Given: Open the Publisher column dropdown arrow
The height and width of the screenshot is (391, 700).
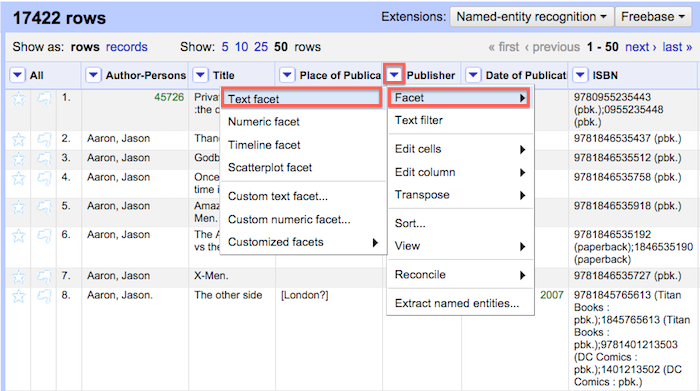Looking at the screenshot, I should pyautogui.click(x=394, y=75).
